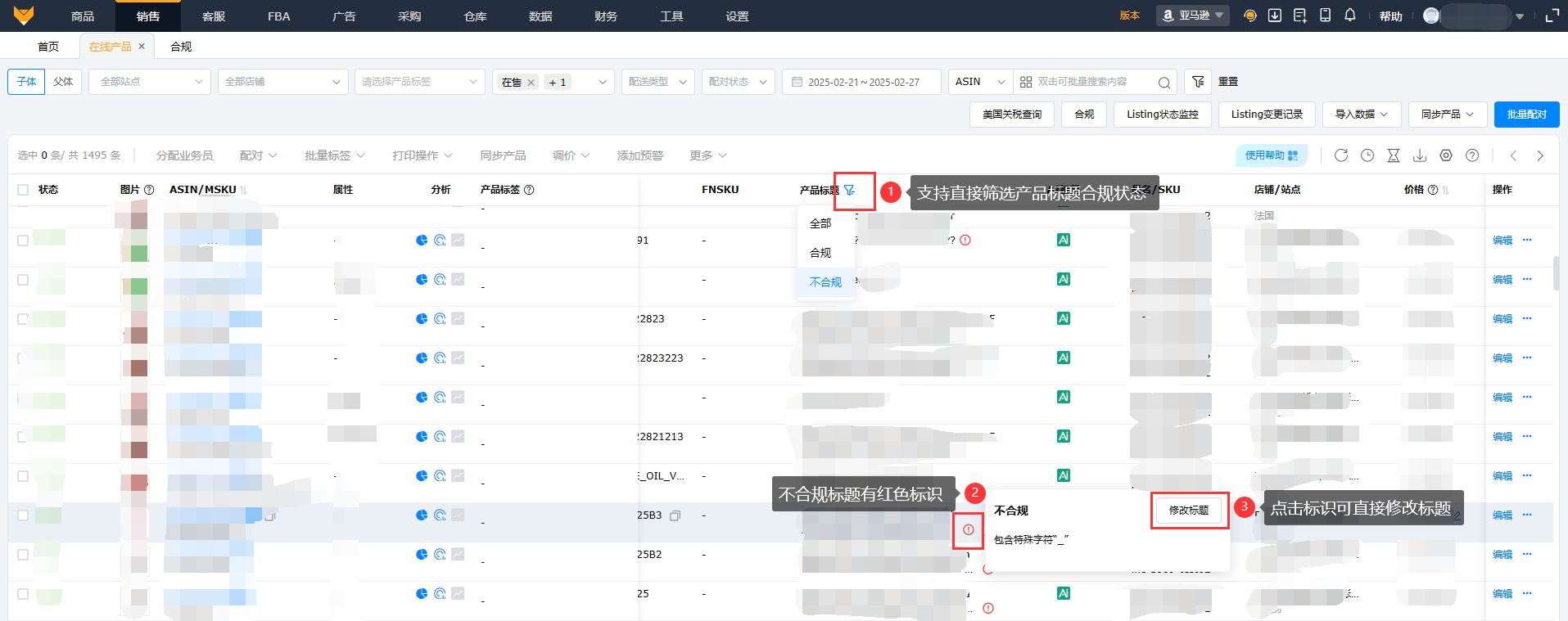Click the date range field 2025-02-21～2025-02-27
The width and height of the screenshot is (1568, 621).
click(861, 82)
